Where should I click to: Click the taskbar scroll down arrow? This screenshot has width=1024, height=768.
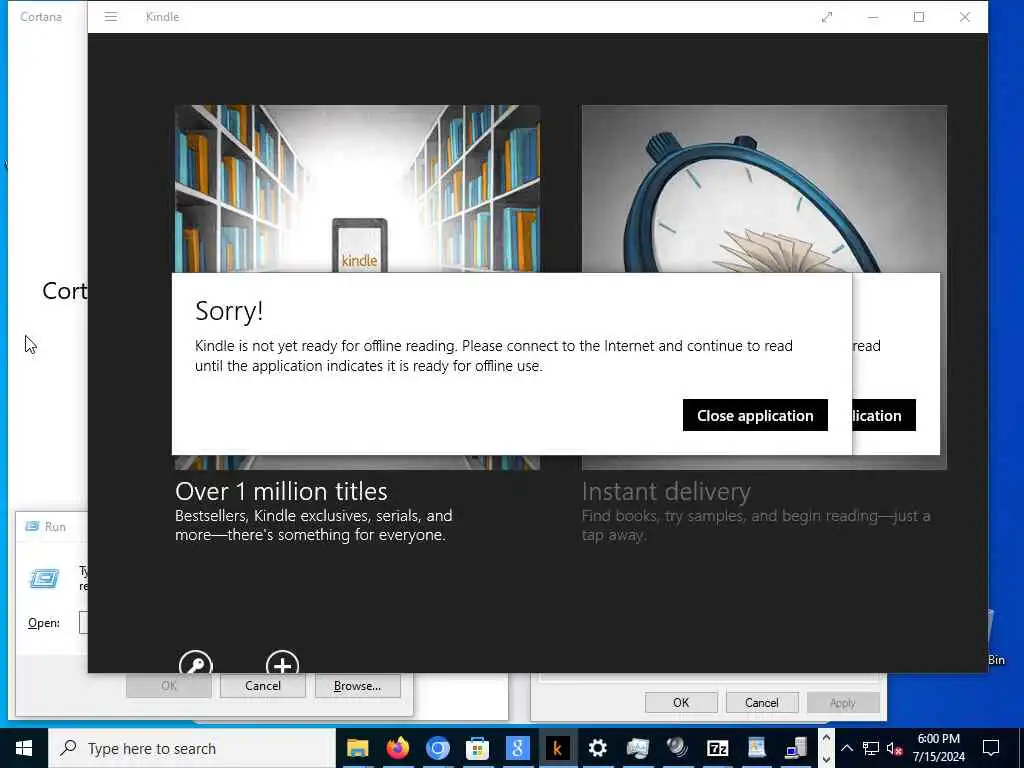(826, 760)
